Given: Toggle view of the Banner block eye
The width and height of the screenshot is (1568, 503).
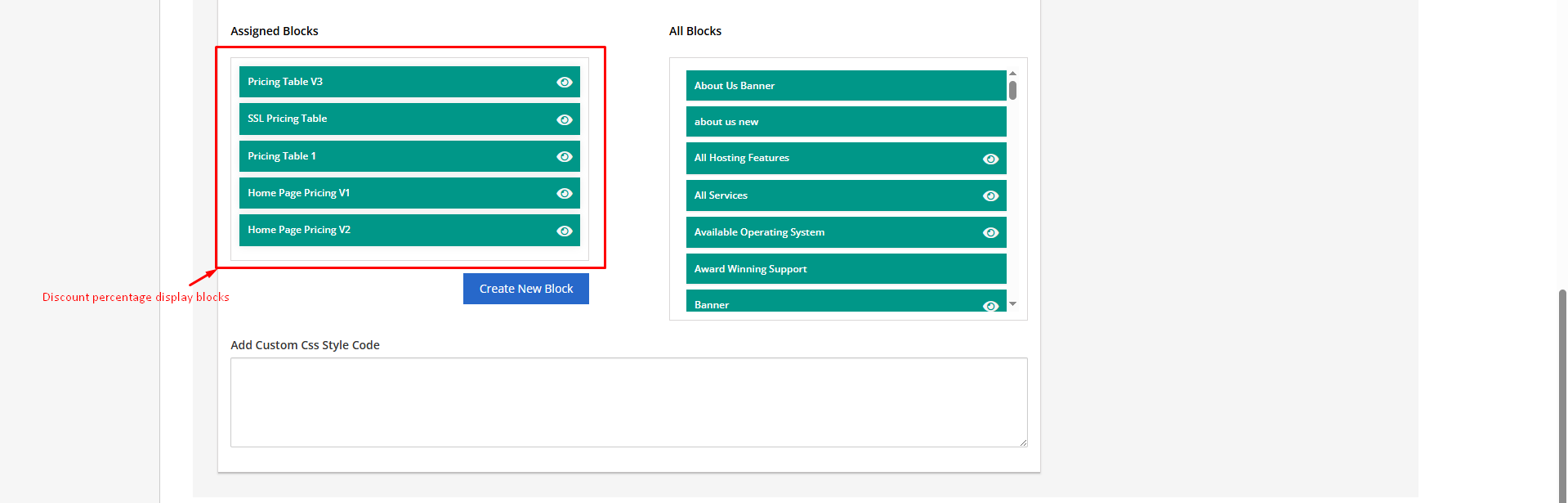Looking at the screenshot, I should click(990, 306).
